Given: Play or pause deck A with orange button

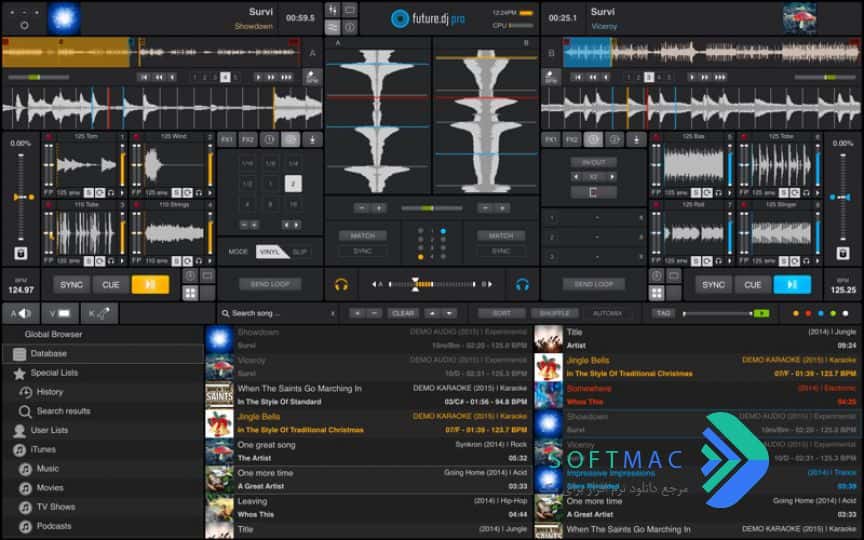Looking at the screenshot, I should (x=150, y=285).
